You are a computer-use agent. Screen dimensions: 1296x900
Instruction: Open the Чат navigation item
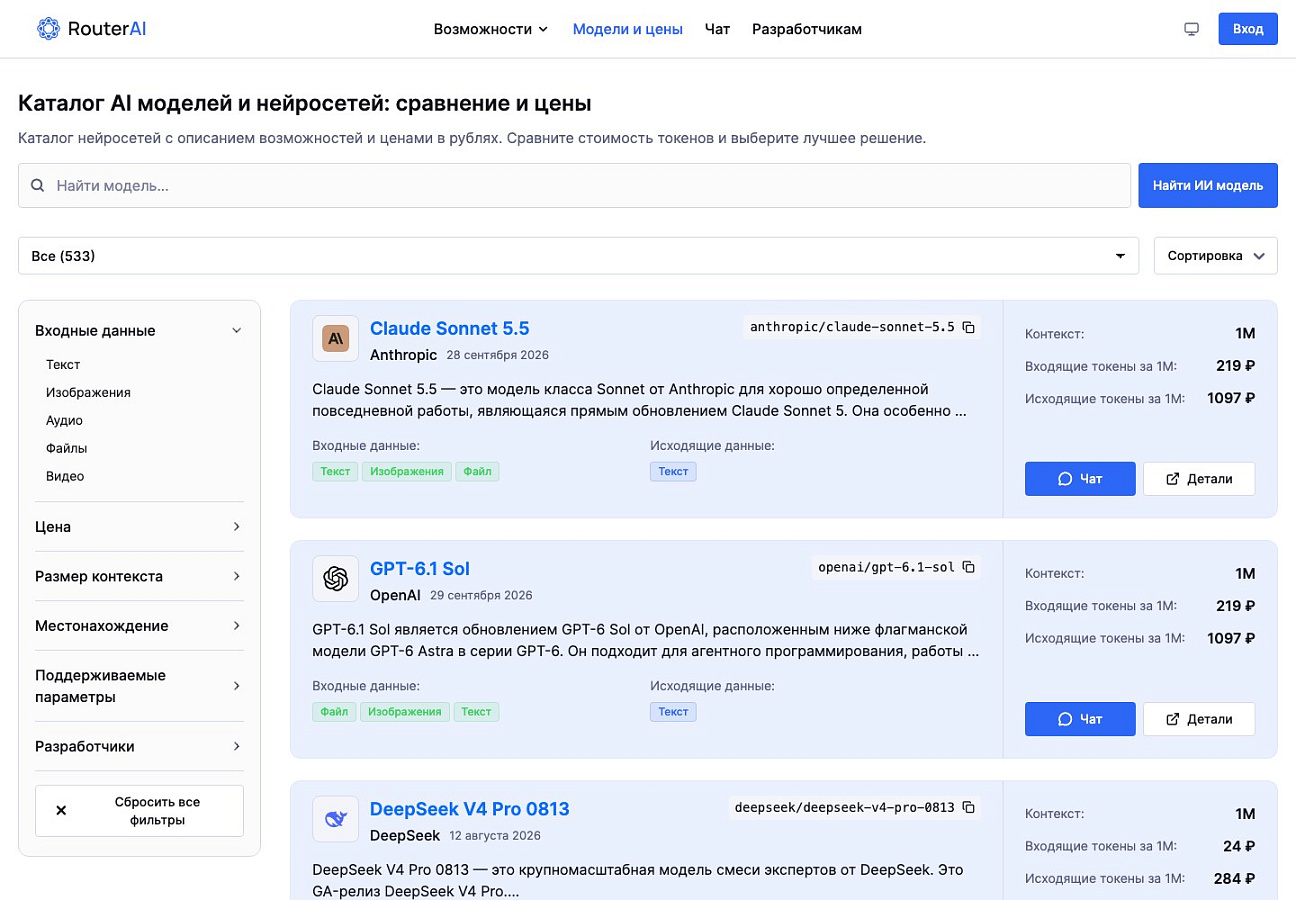[717, 29]
